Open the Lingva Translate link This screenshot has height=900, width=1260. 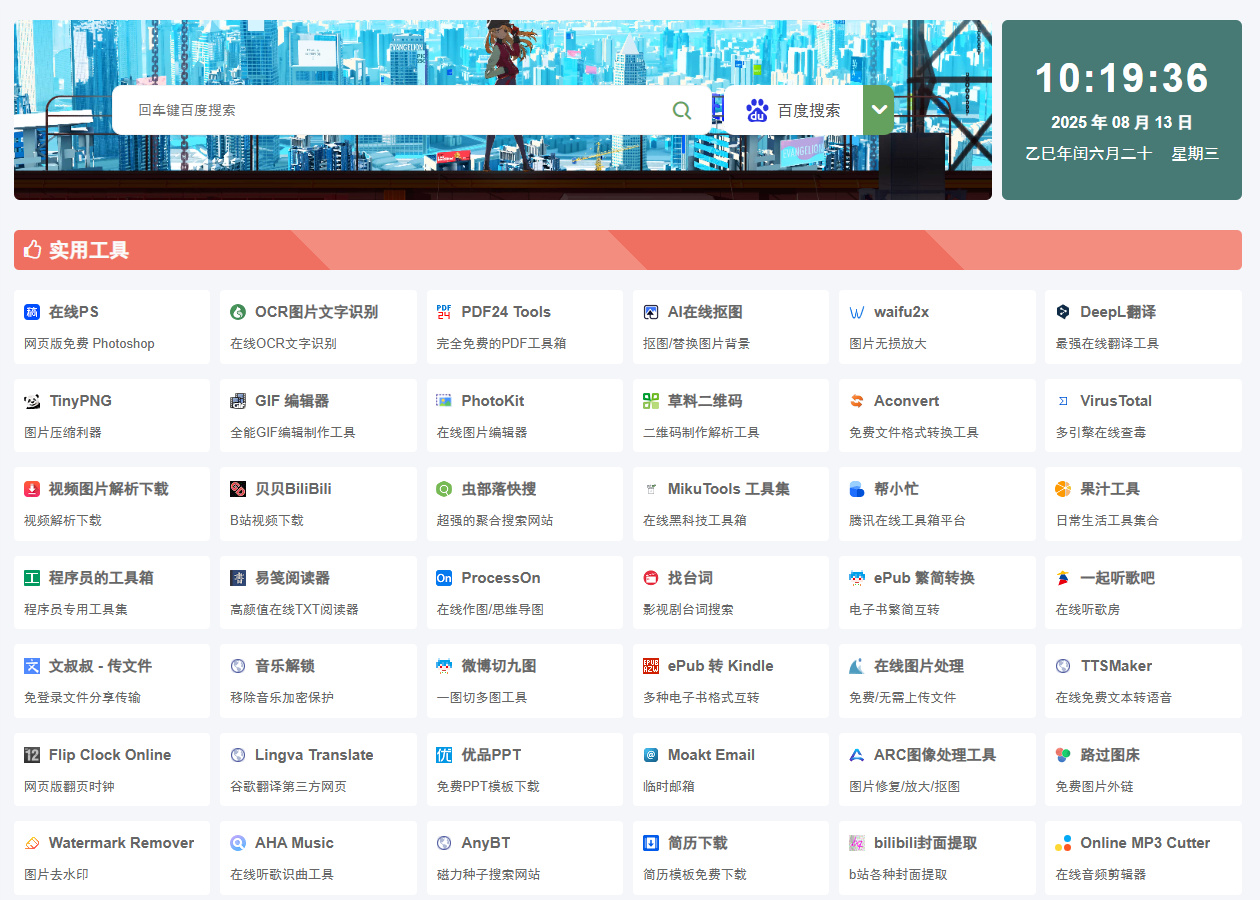[314, 755]
